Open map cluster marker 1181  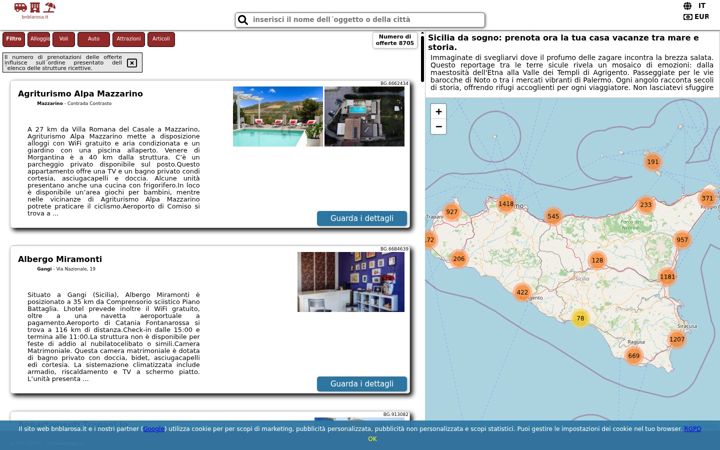coord(667,277)
